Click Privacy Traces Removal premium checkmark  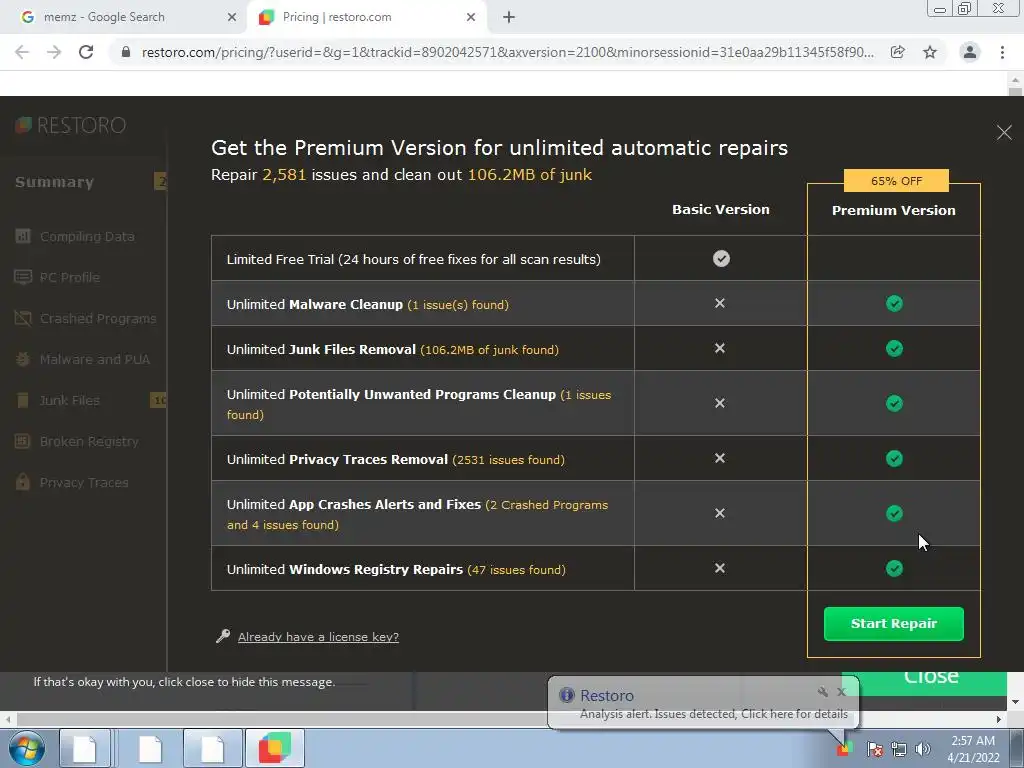click(894, 459)
